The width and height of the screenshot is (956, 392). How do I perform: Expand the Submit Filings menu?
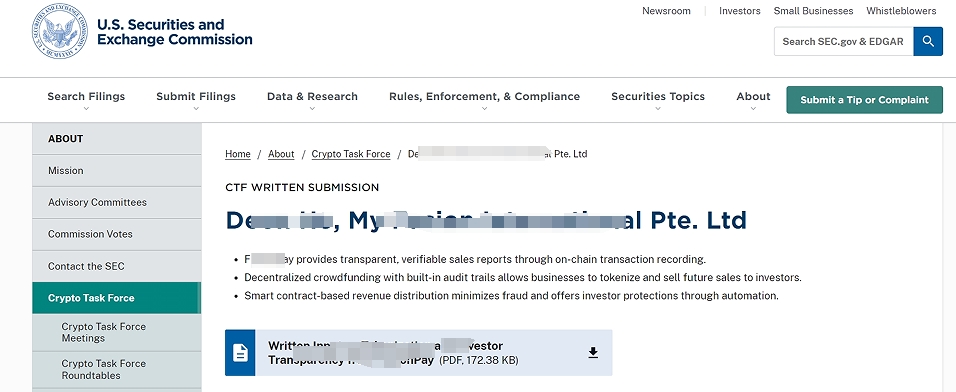[x=196, y=101]
